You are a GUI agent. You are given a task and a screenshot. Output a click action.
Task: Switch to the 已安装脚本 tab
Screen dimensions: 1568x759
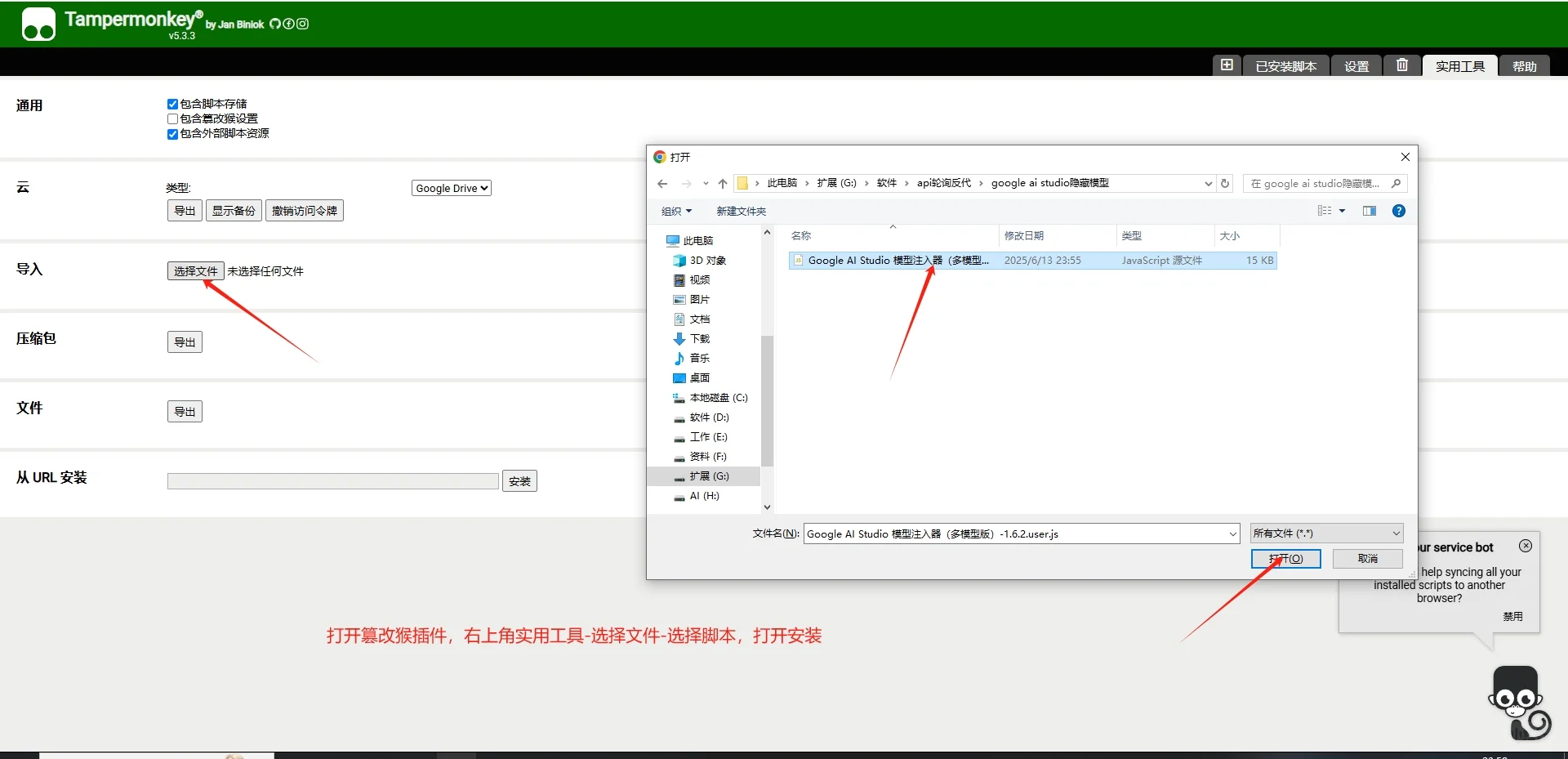tap(1286, 66)
